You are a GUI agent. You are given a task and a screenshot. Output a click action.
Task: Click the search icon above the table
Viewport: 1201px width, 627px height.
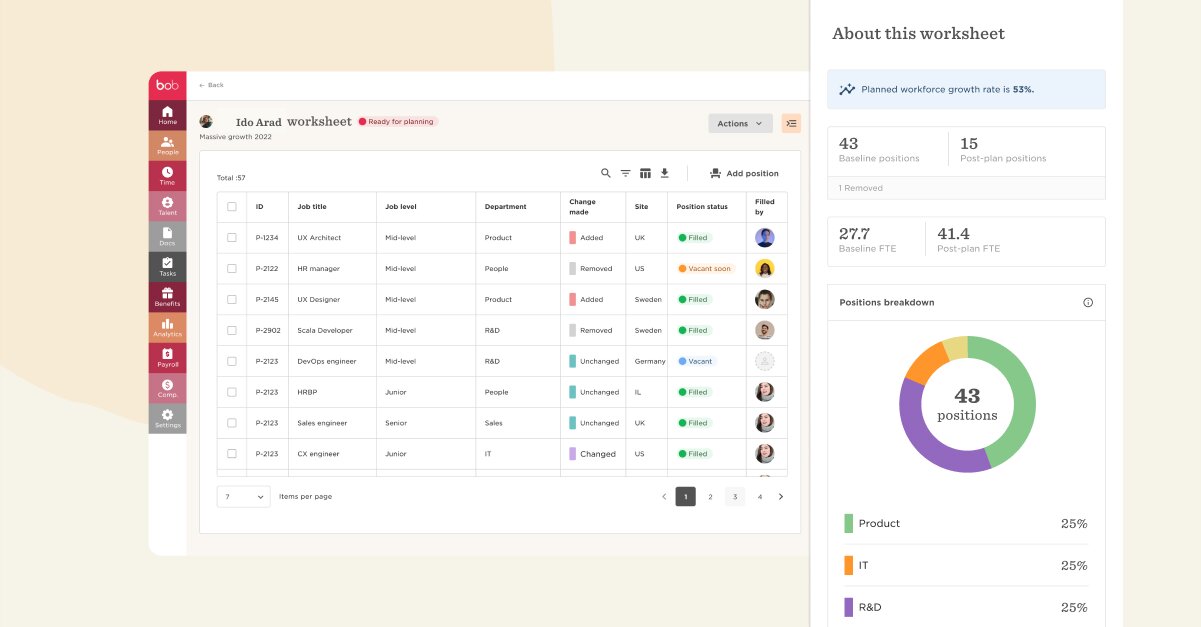605,173
